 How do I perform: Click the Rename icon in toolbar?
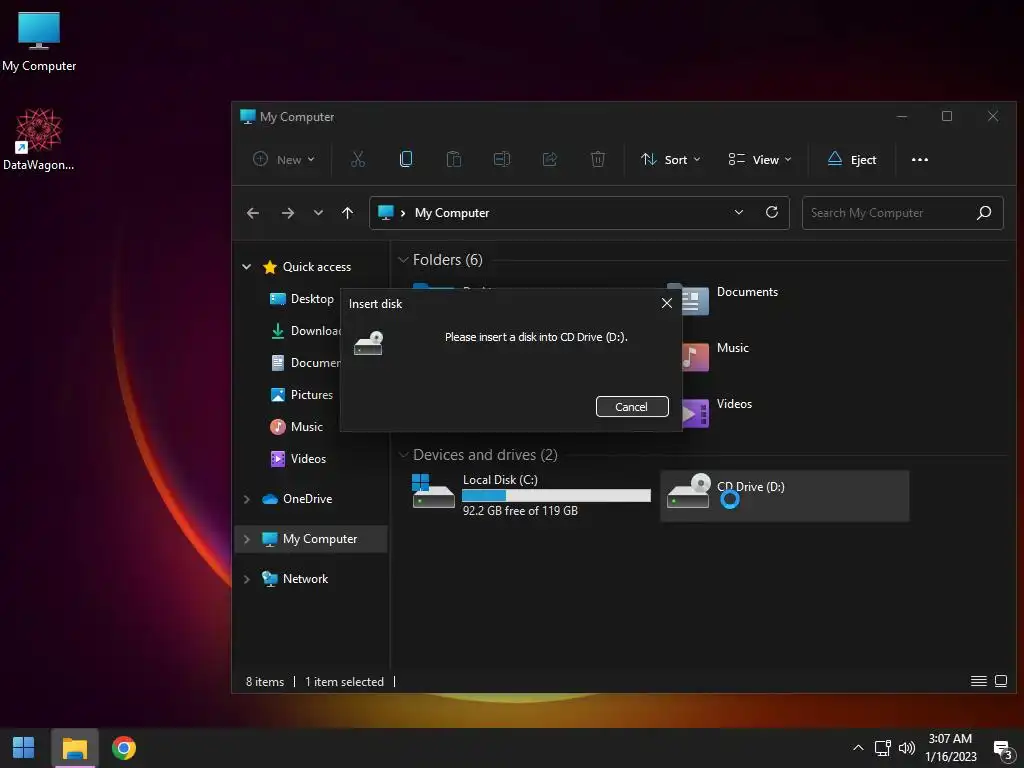pyautogui.click(x=502, y=159)
